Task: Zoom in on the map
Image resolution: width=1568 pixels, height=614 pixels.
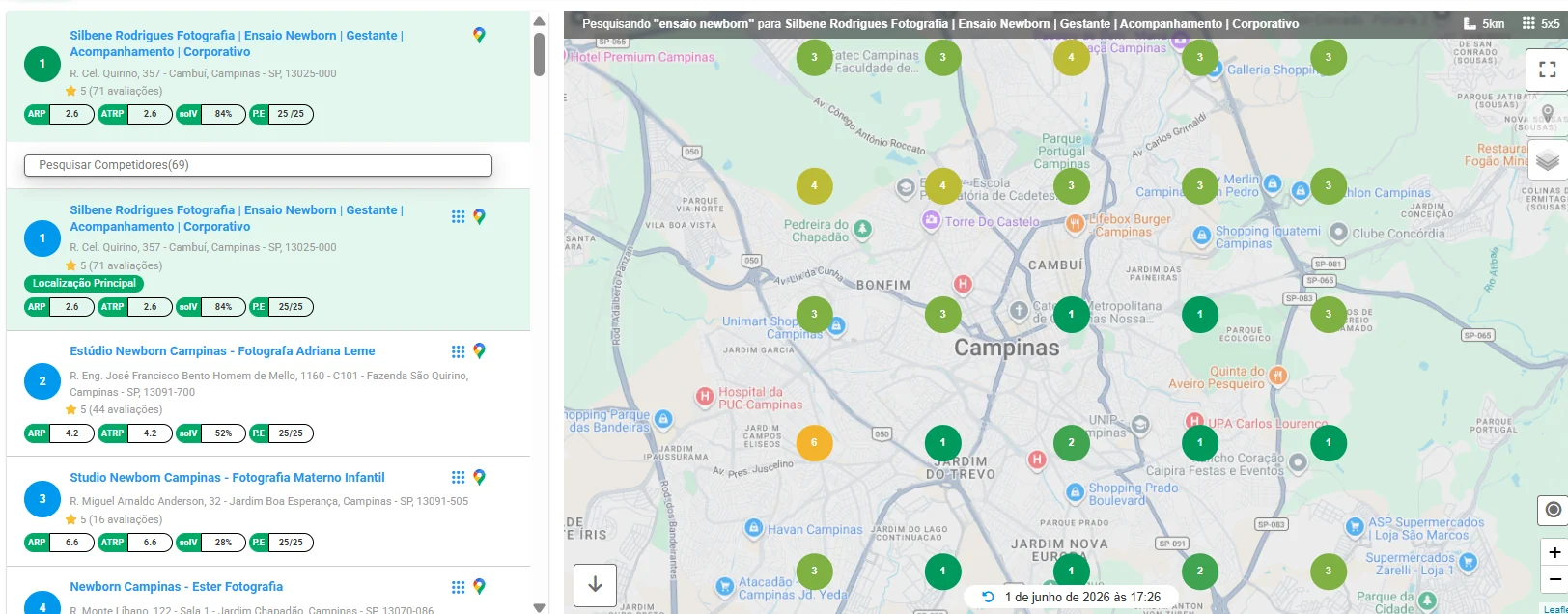Action: (1554, 553)
